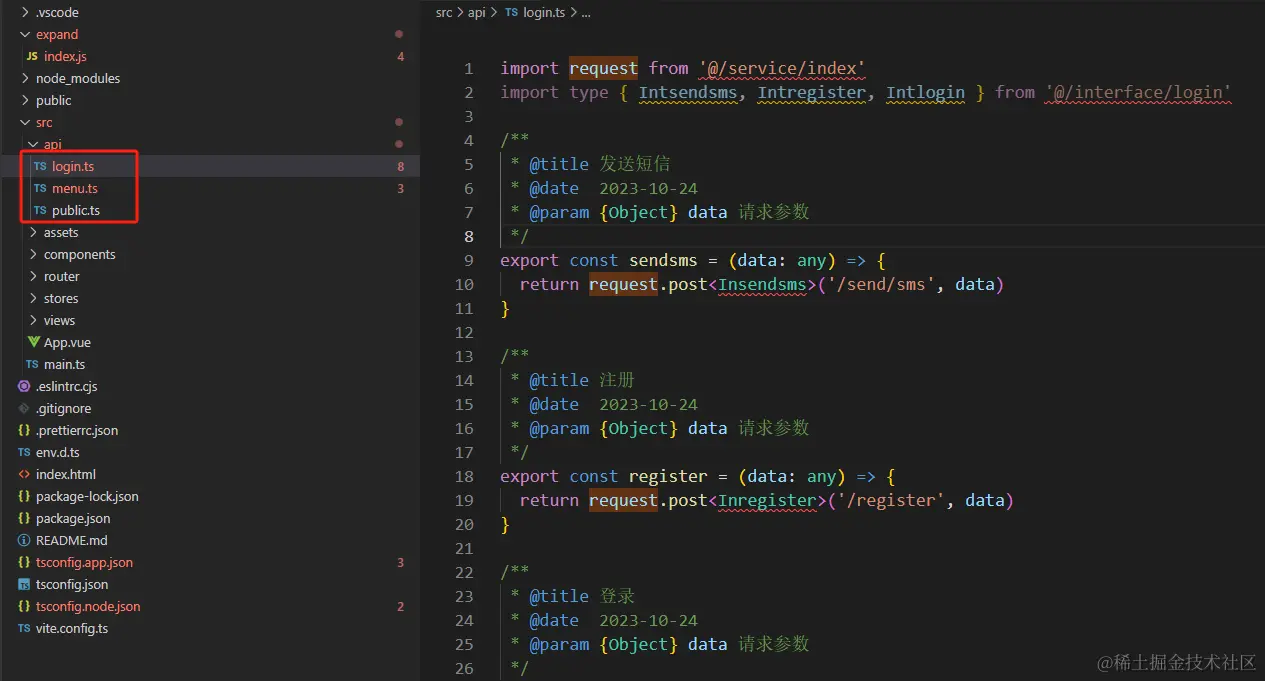
Task: Collapse the src folder chevron
Action: [x=25, y=123]
